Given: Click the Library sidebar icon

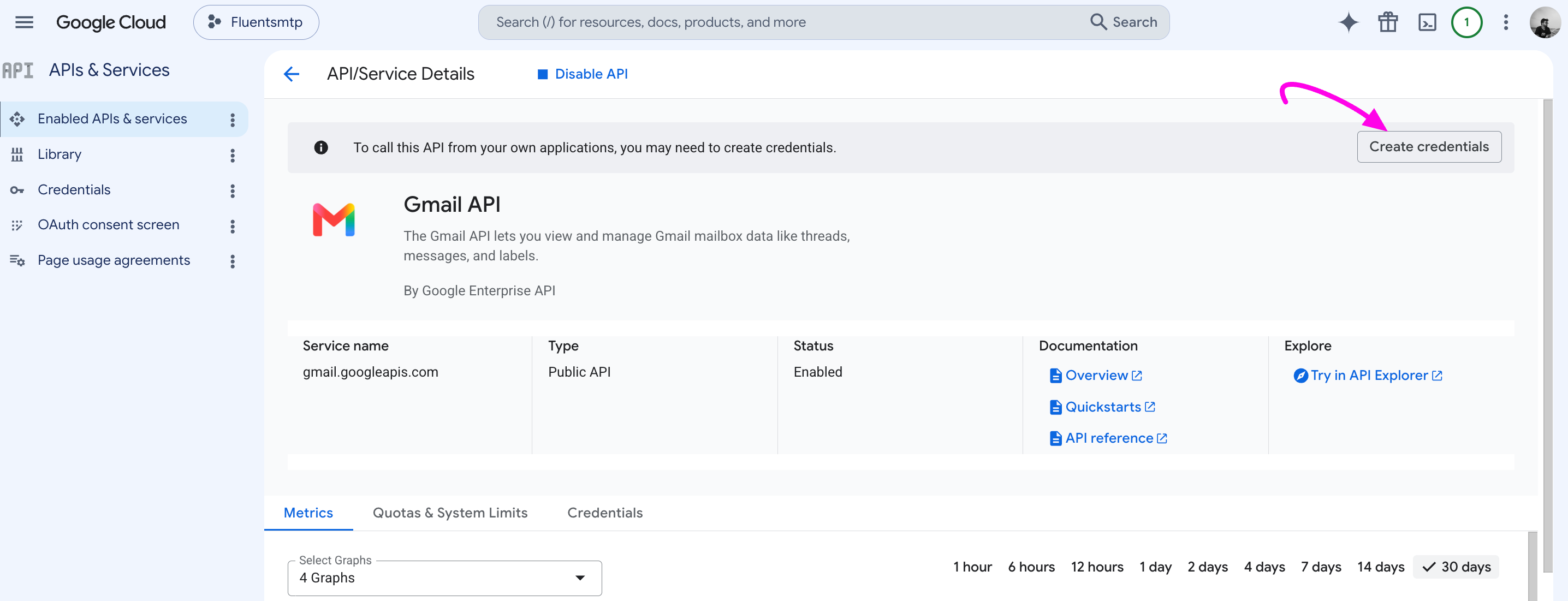Looking at the screenshot, I should click(x=17, y=154).
